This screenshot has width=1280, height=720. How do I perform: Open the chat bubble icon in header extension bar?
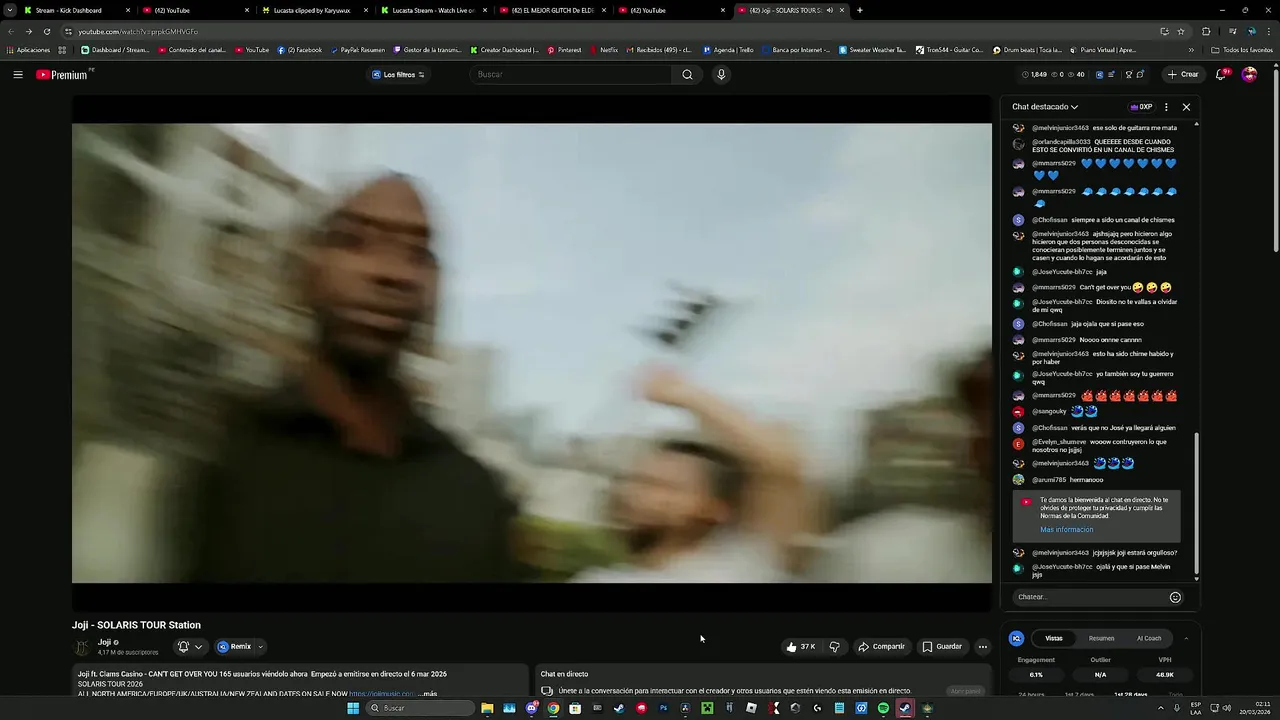point(1140,74)
